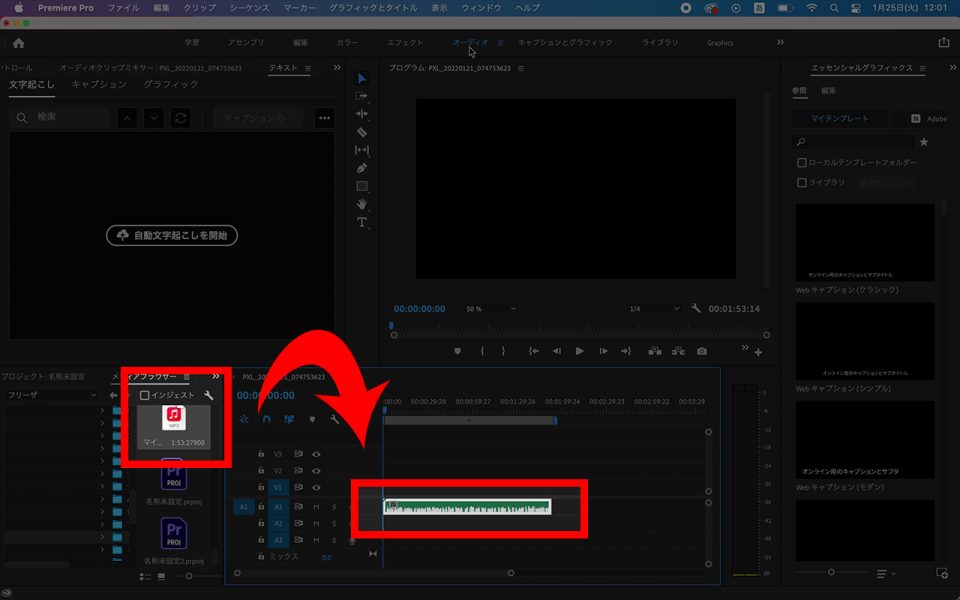The width and height of the screenshot is (960, 600).
Task: Check ローカルテンプレートフォルダー checkbox
Action: (802, 162)
